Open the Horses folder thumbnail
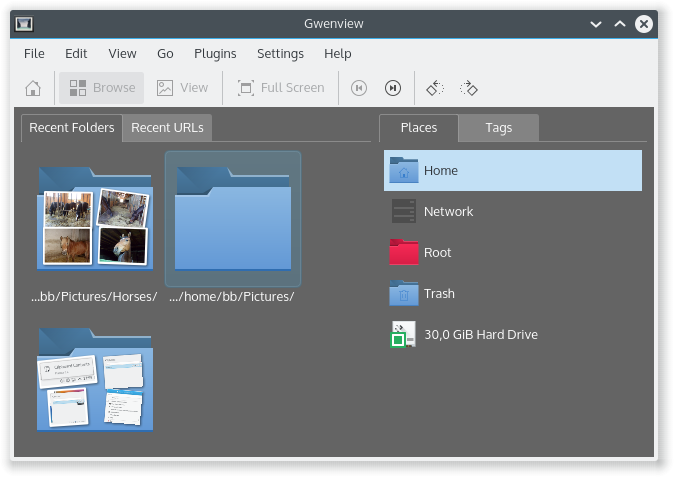 [94, 220]
